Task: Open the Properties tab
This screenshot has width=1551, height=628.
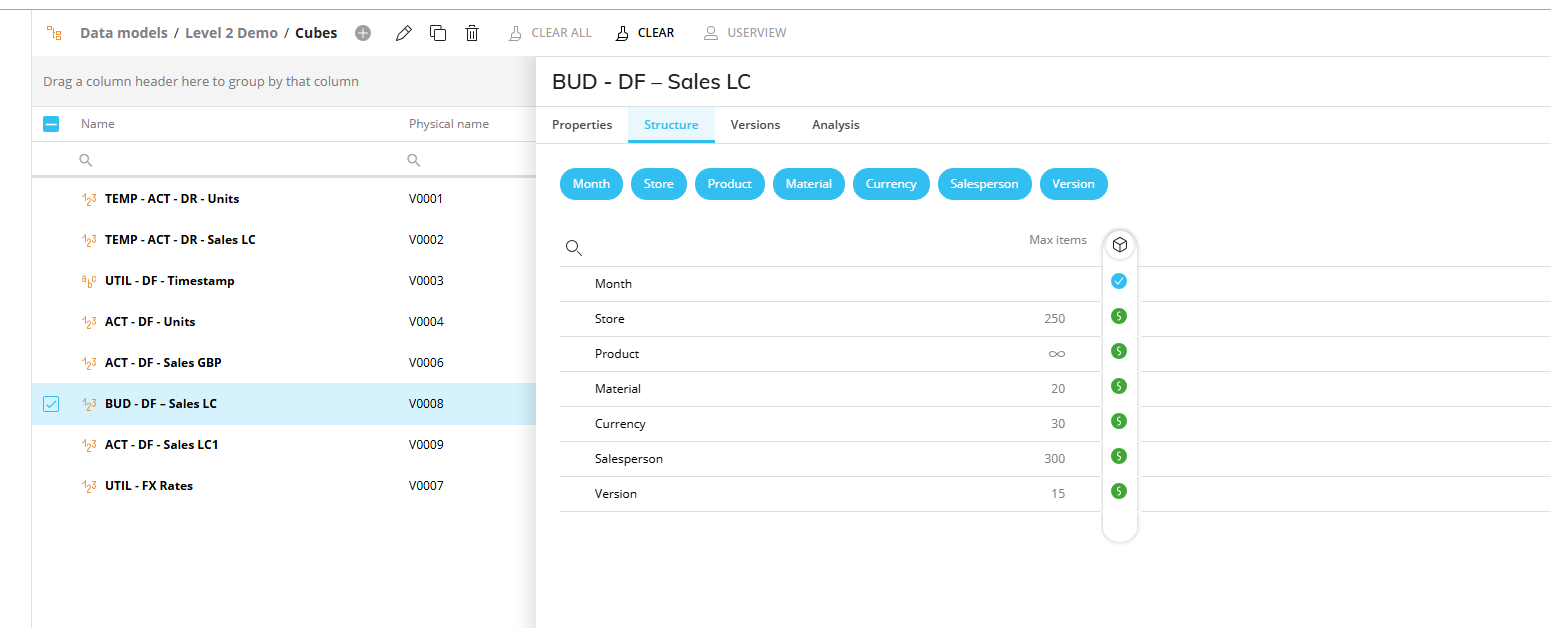Action: point(582,125)
